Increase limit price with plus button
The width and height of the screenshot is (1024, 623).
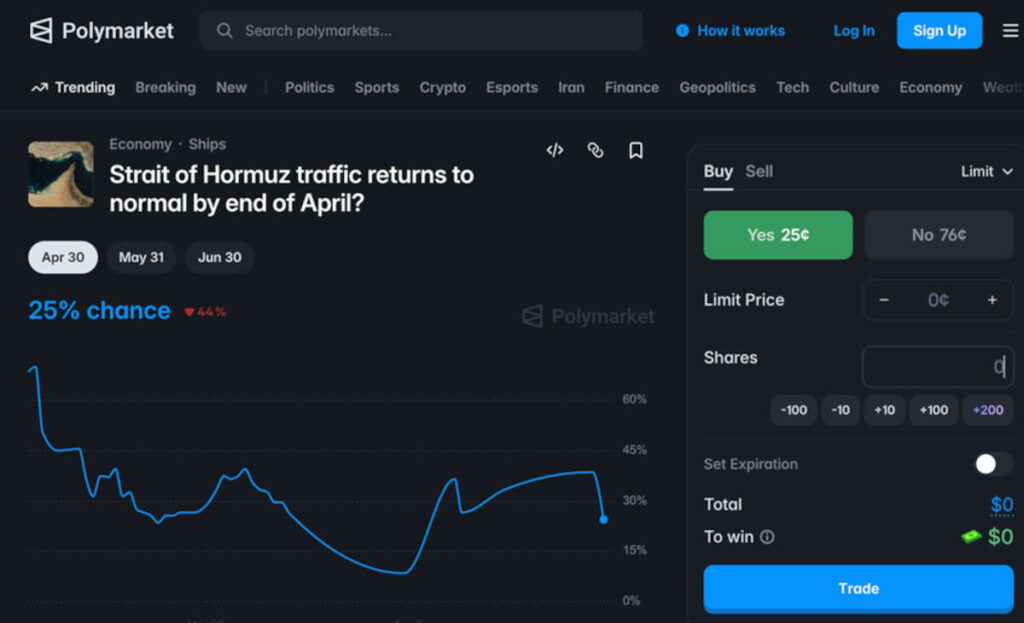coord(992,300)
